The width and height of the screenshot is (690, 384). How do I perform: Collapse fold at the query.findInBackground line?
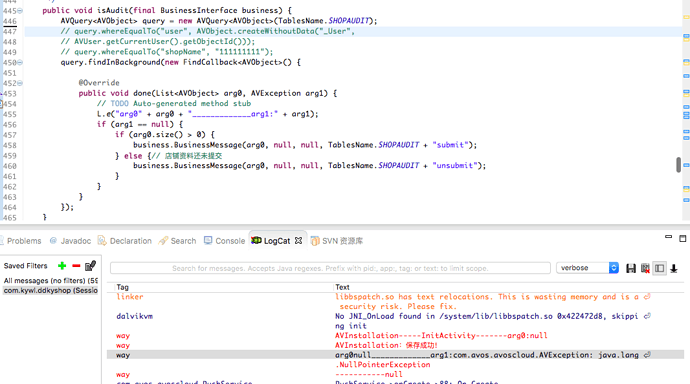[20, 62]
